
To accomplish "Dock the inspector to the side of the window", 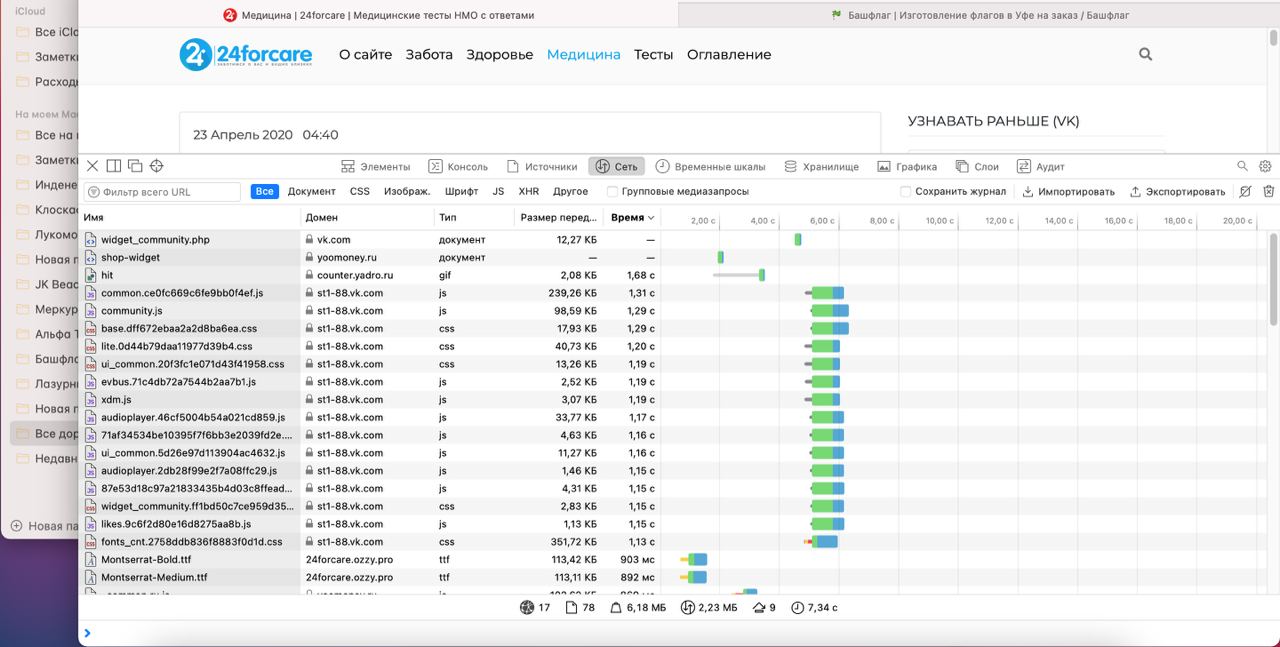I will click(x=114, y=166).
